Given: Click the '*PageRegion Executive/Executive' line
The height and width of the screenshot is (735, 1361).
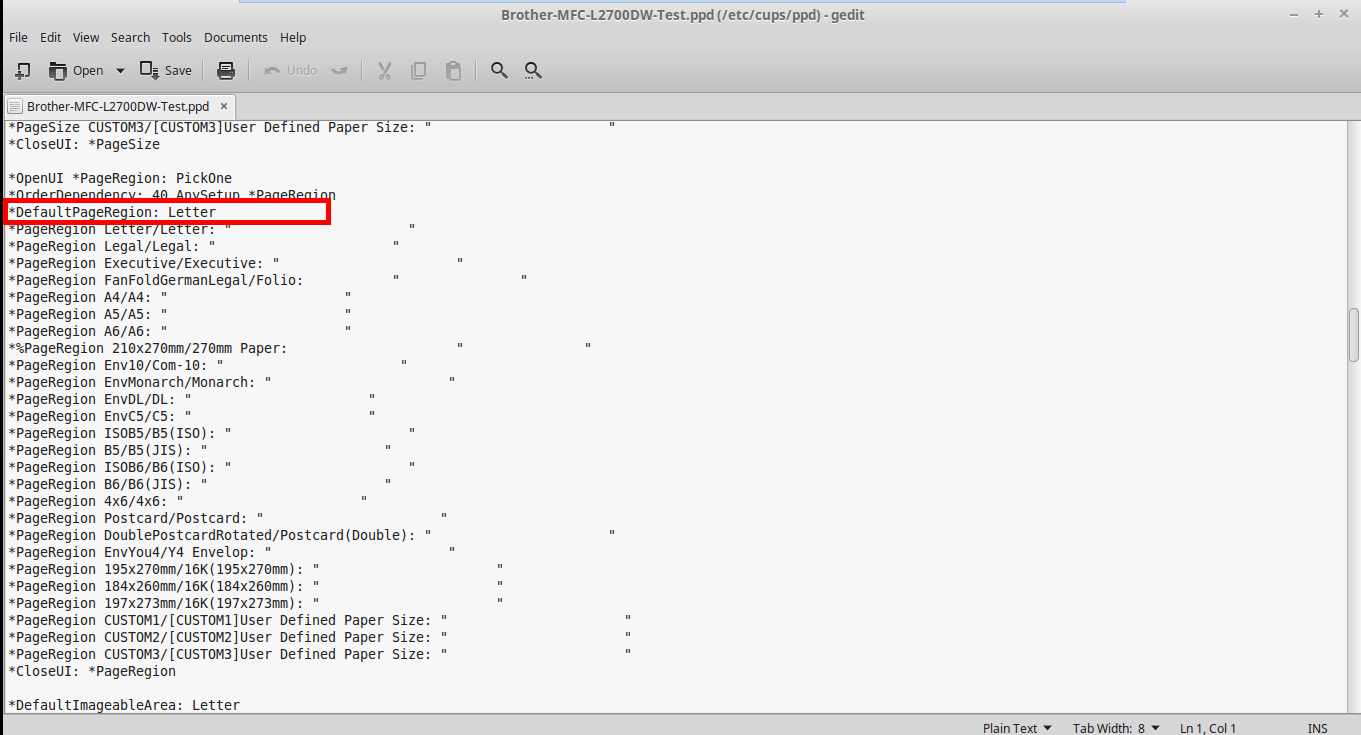Looking at the screenshot, I should point(236,263).
